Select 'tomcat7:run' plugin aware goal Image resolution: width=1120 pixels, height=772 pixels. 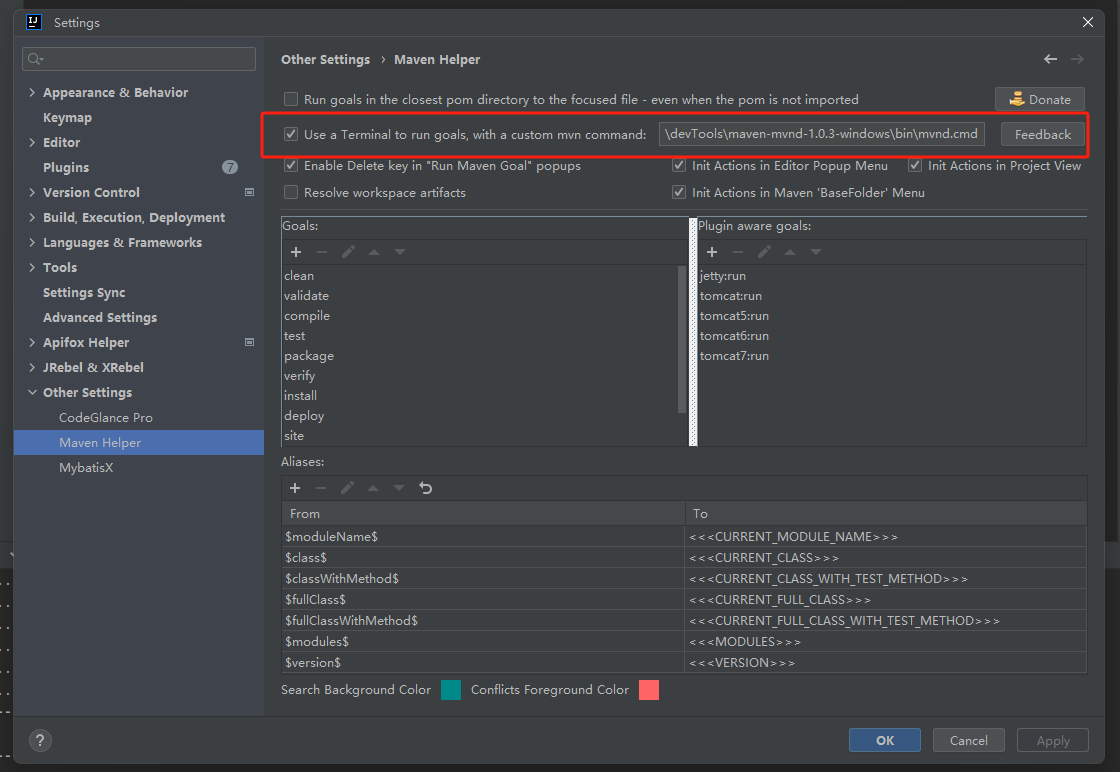pyautogui.click(x=734, y=356)
